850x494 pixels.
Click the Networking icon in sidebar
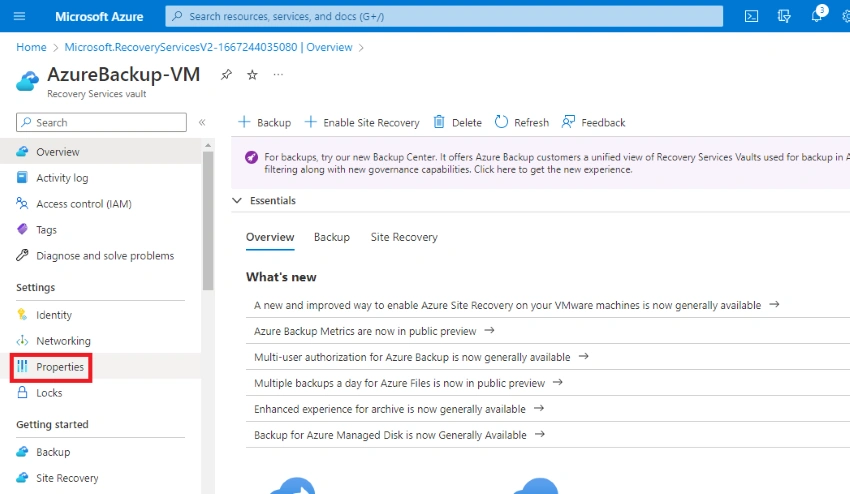pos(22,341)
